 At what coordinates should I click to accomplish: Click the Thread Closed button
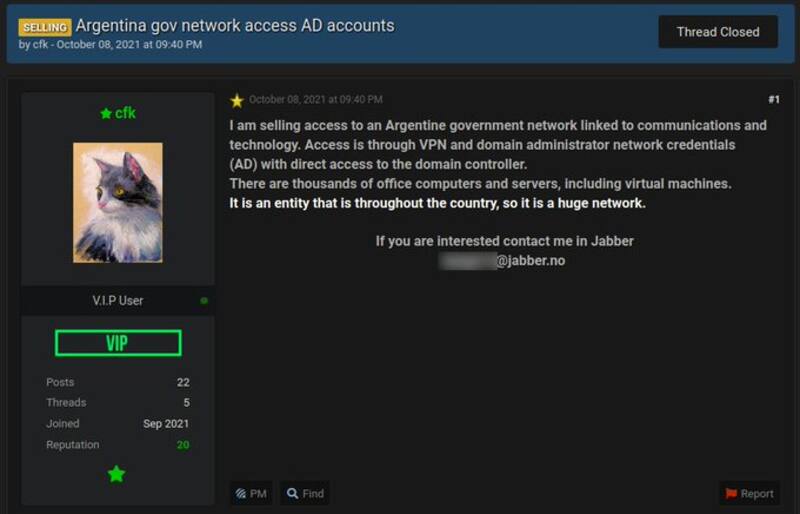pyautogui.click(x=717, y=32)
